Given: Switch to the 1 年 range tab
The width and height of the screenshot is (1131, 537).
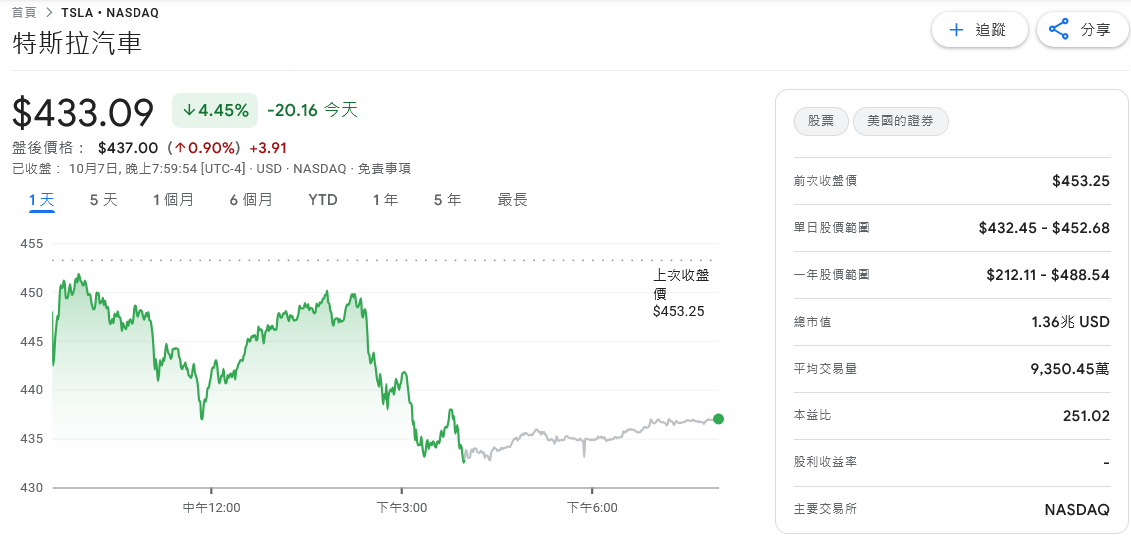Looking at the screenshot, I should (385, 200).
